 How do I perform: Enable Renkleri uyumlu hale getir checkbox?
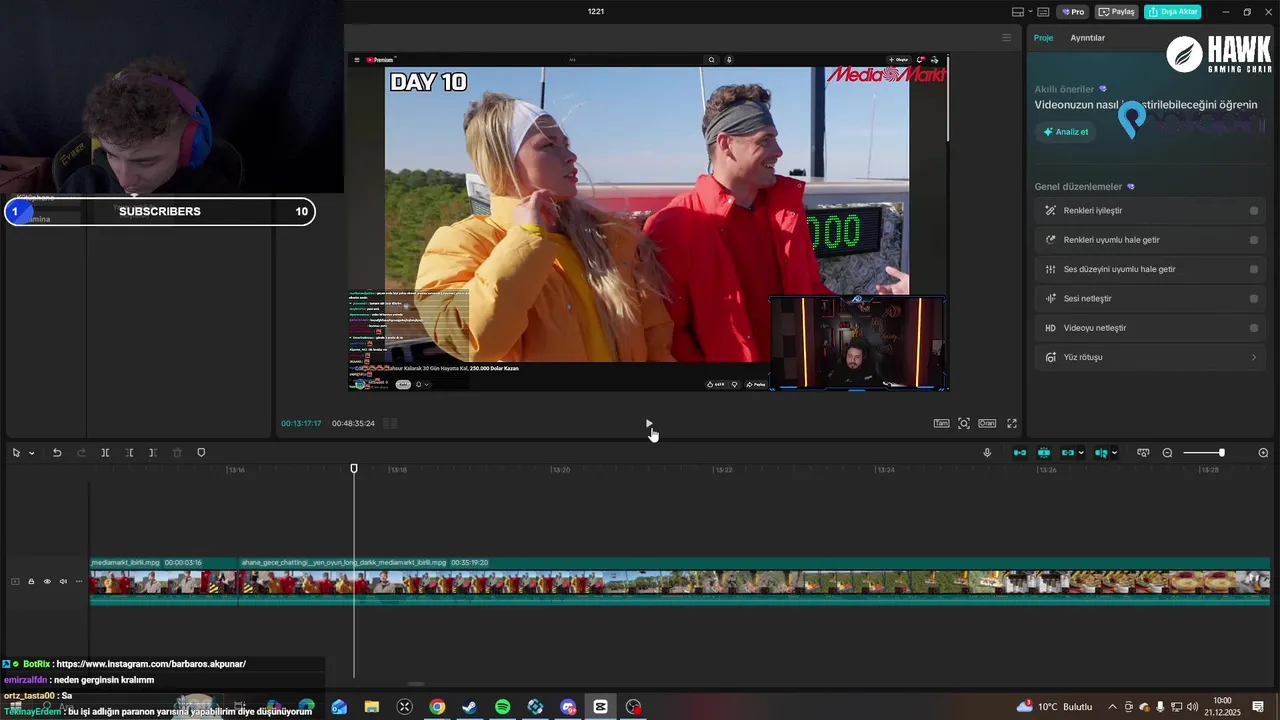coord(1254,240)
